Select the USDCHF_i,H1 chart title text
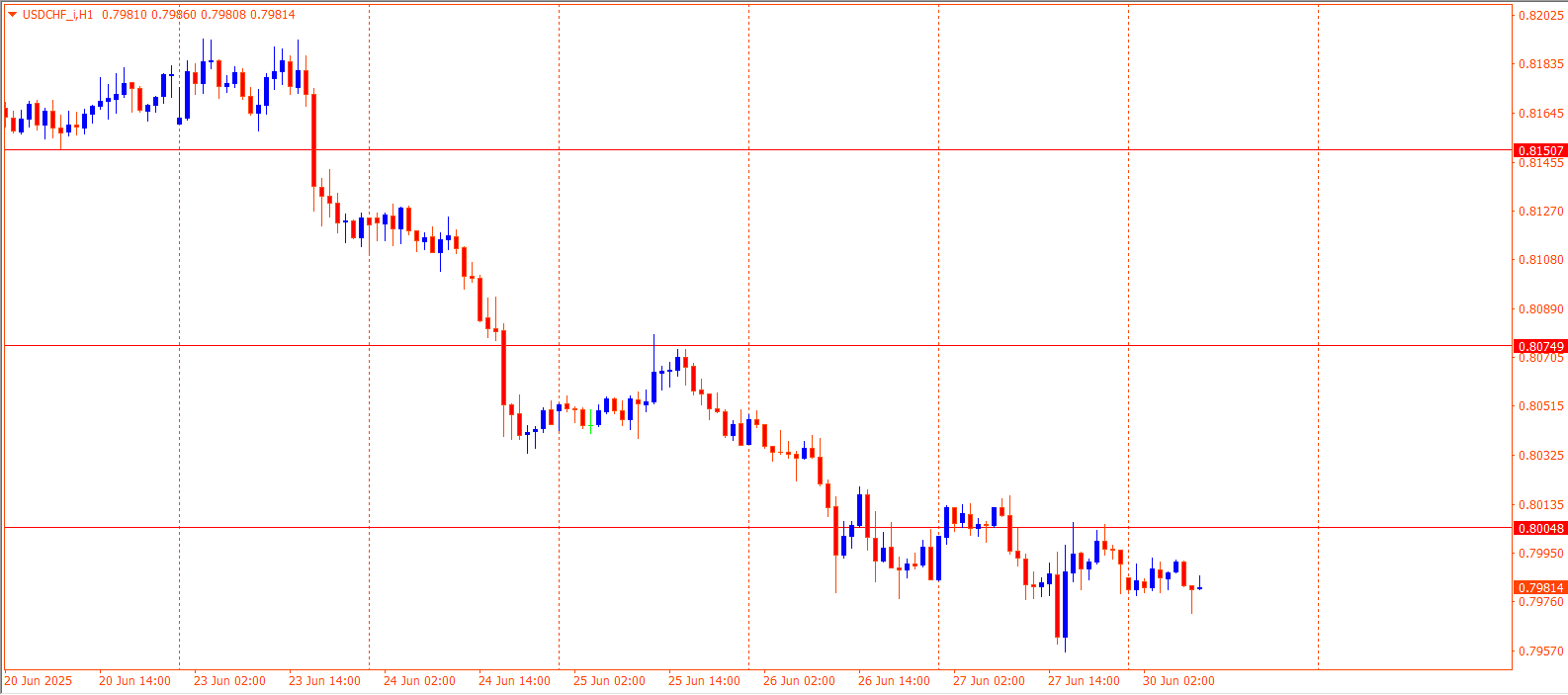The height and width of the screenshot is (695, 1568). [58, 15]
